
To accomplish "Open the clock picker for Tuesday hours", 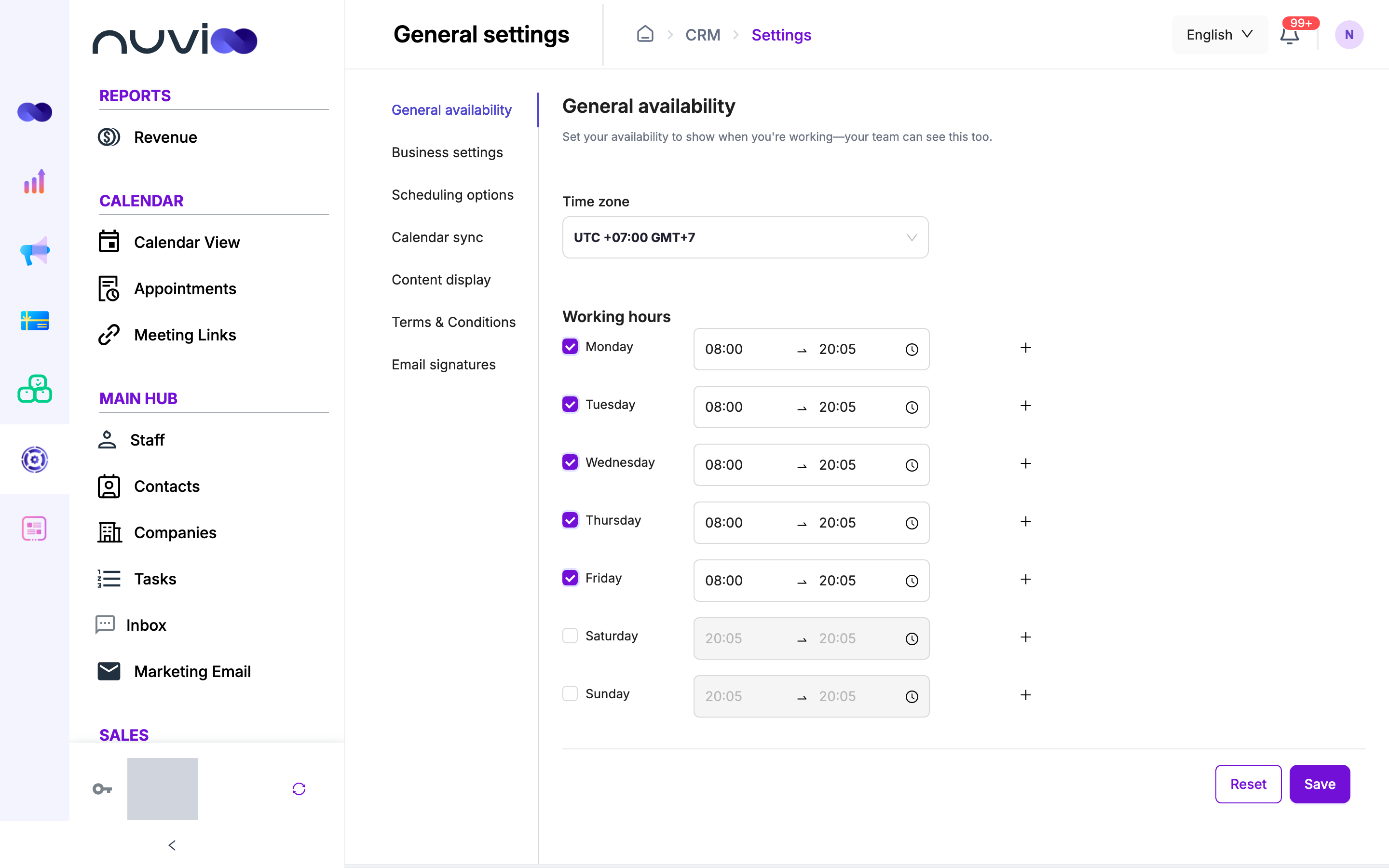I will pyautogui.click(x=912, y=407).
